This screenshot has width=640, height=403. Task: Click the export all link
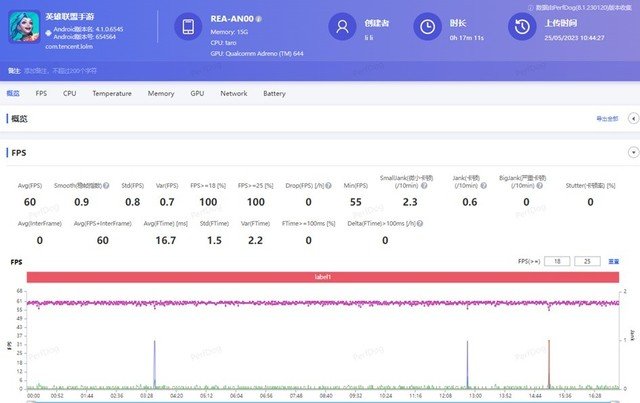pyautogui.click(x=607, y=118)
